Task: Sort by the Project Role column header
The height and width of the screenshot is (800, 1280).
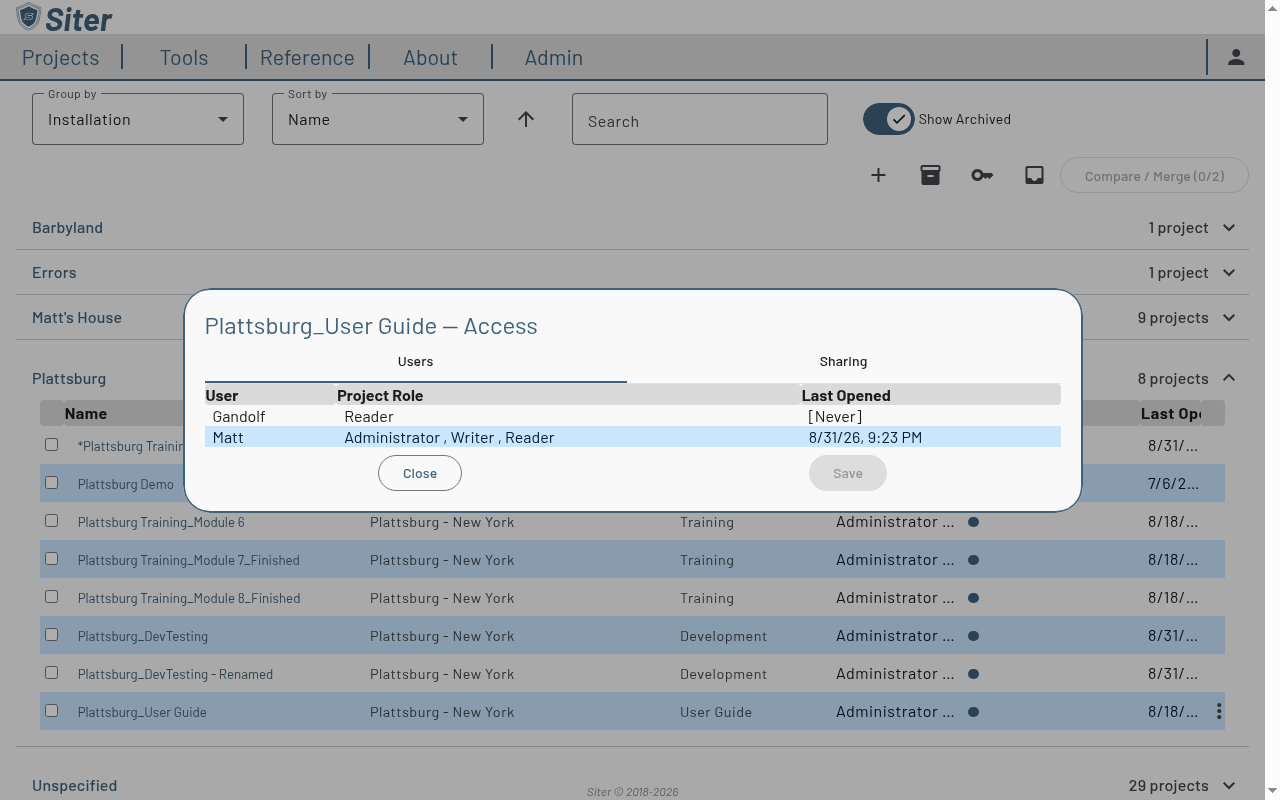Action: coord(380,395)
